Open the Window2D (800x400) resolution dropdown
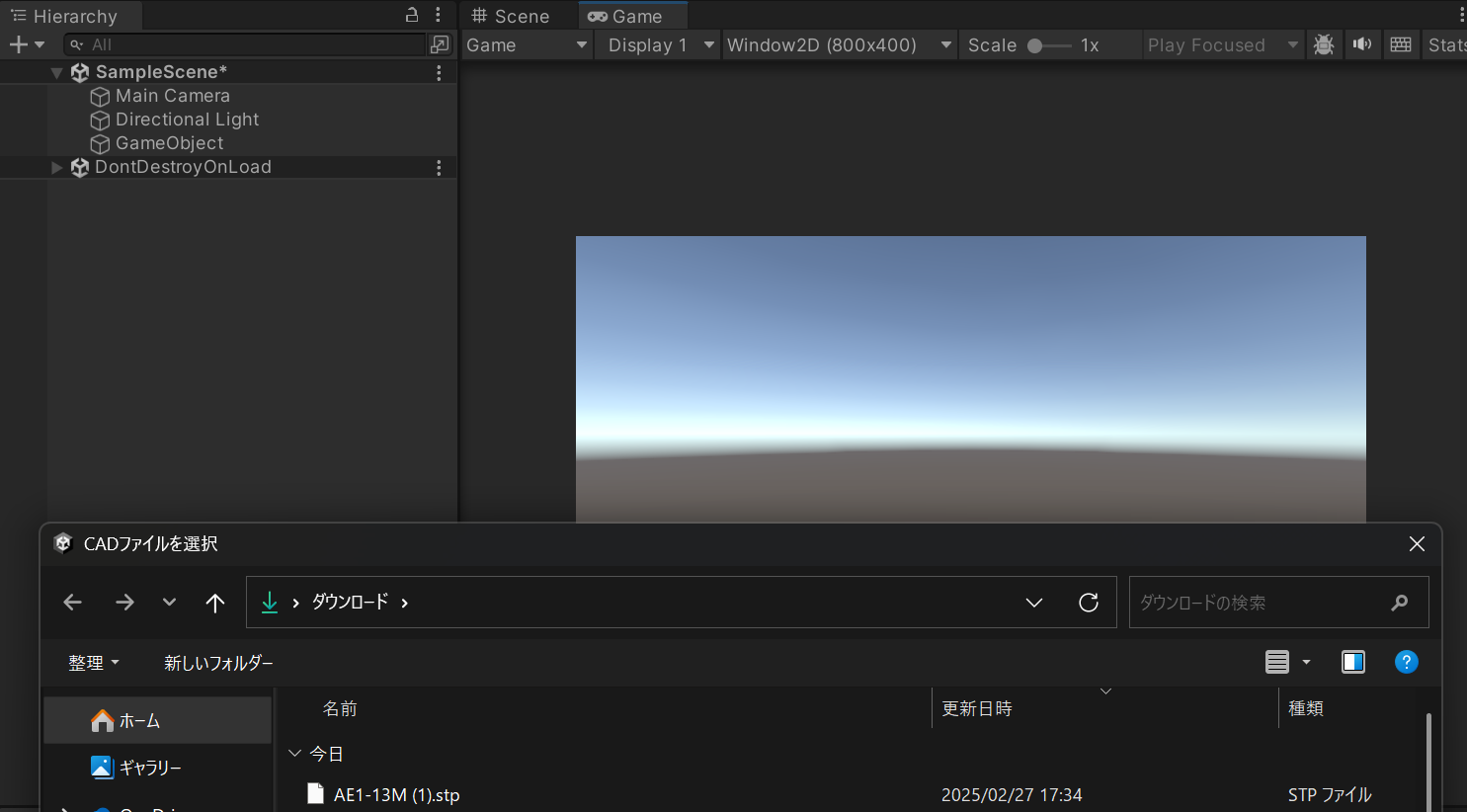Screen dimensions: 1467x812 pyautogui.click(x=839, y=45)
